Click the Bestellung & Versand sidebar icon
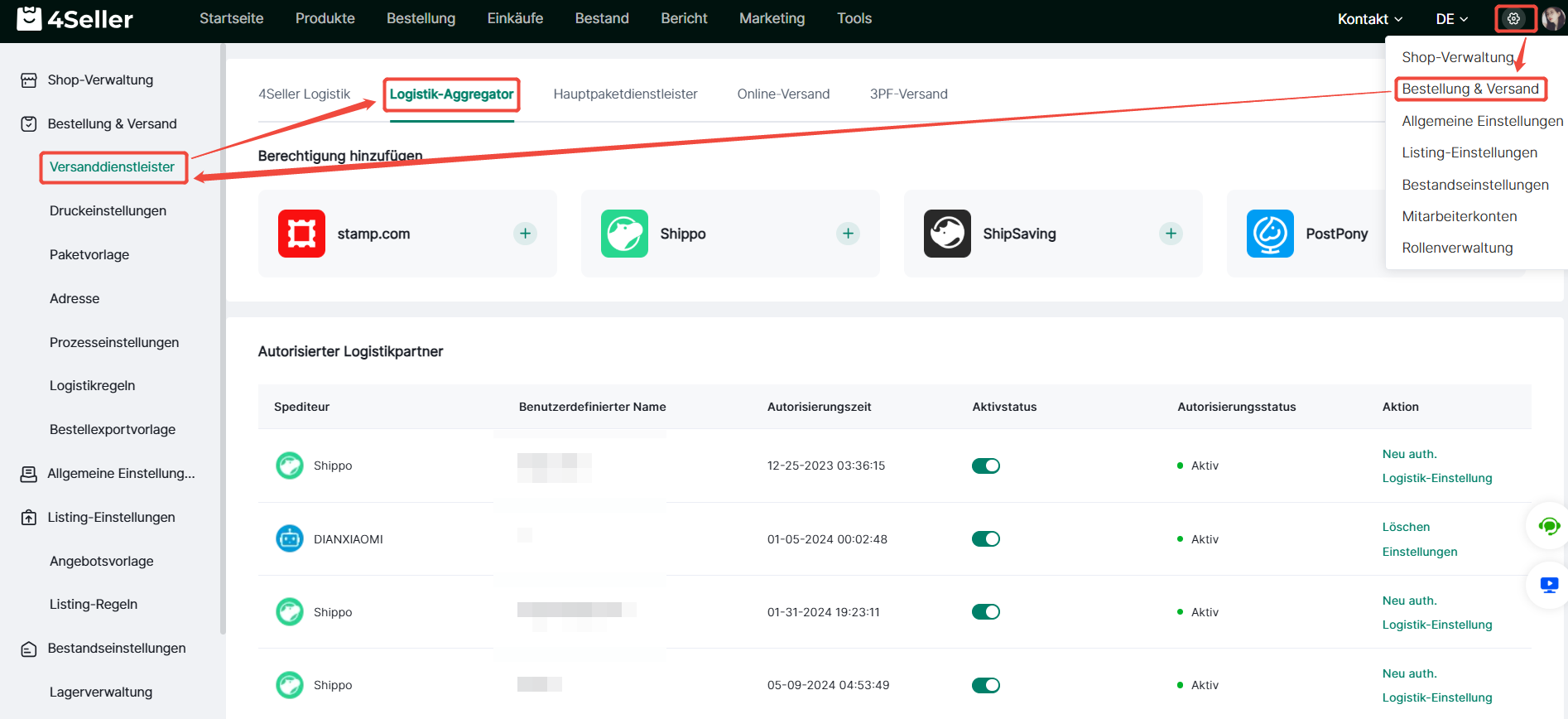 click(x=29, y=124)
